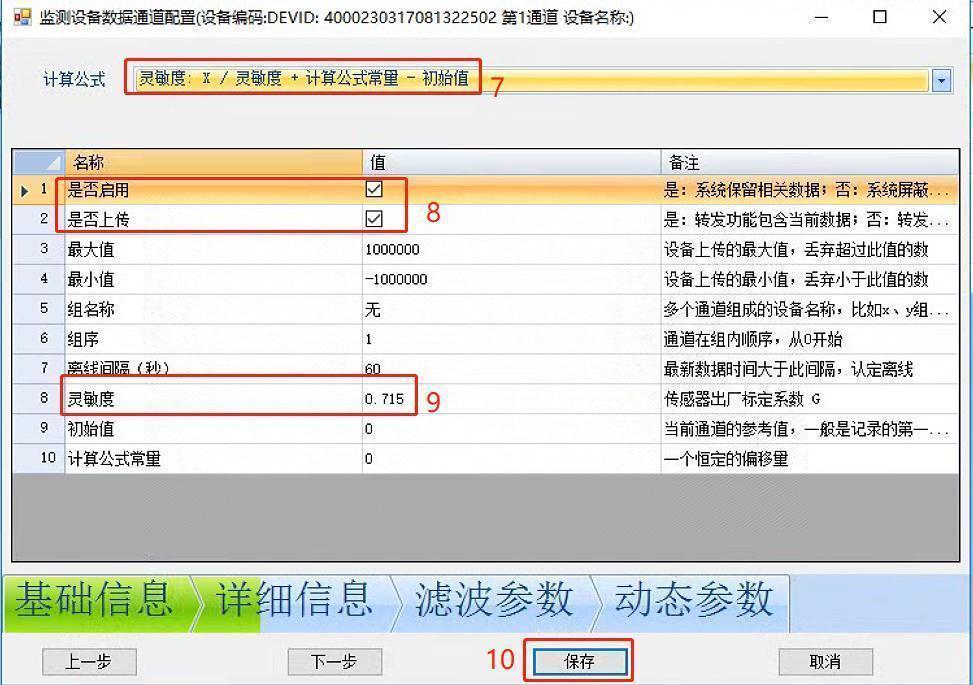Open the 动态参数 tab
This screenshot has height=685, width=973.
pos(693,600)
